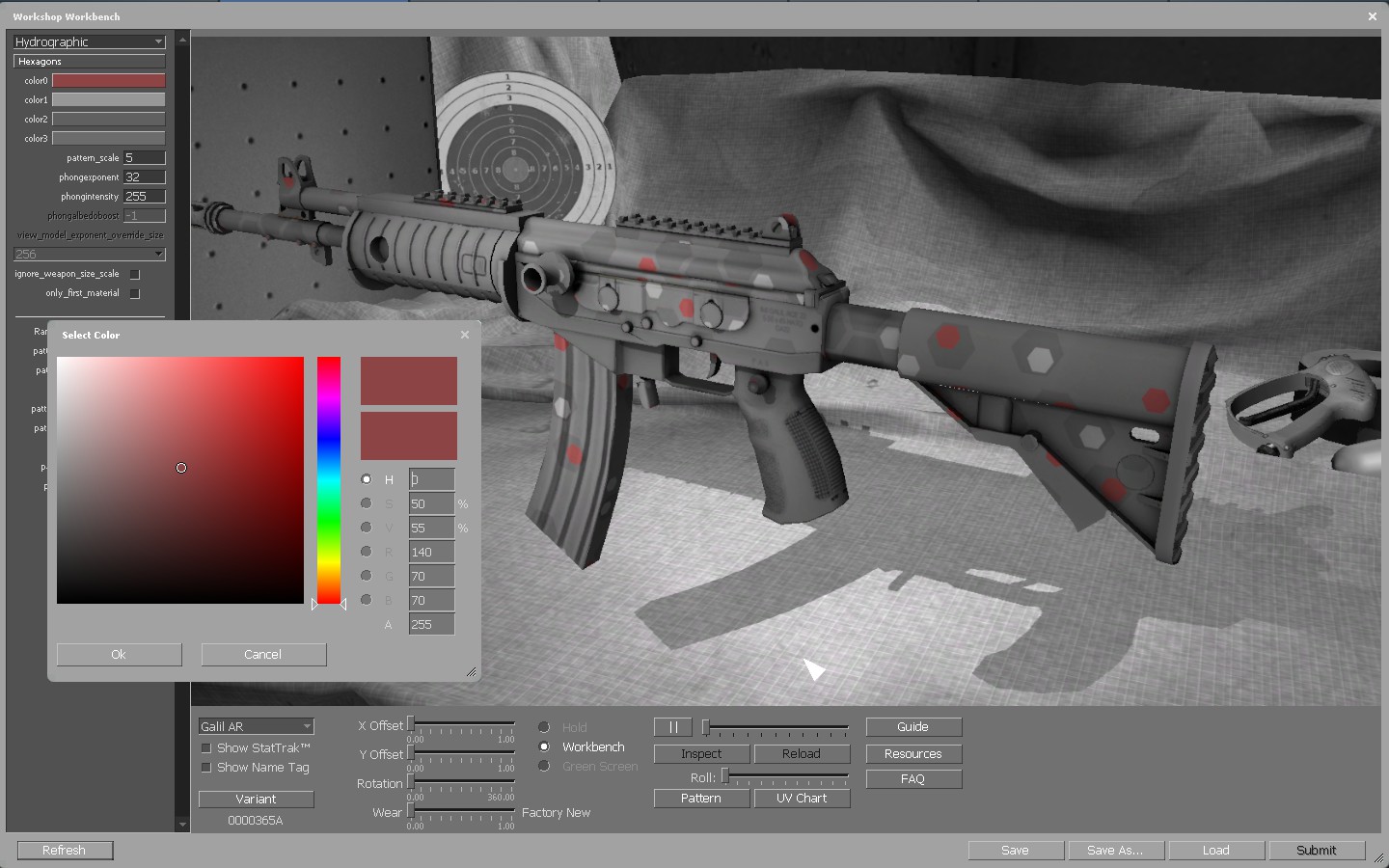The image size is (1389, 868).
Task: Enable only_first_material checkbox
Action: click(135, 293)
